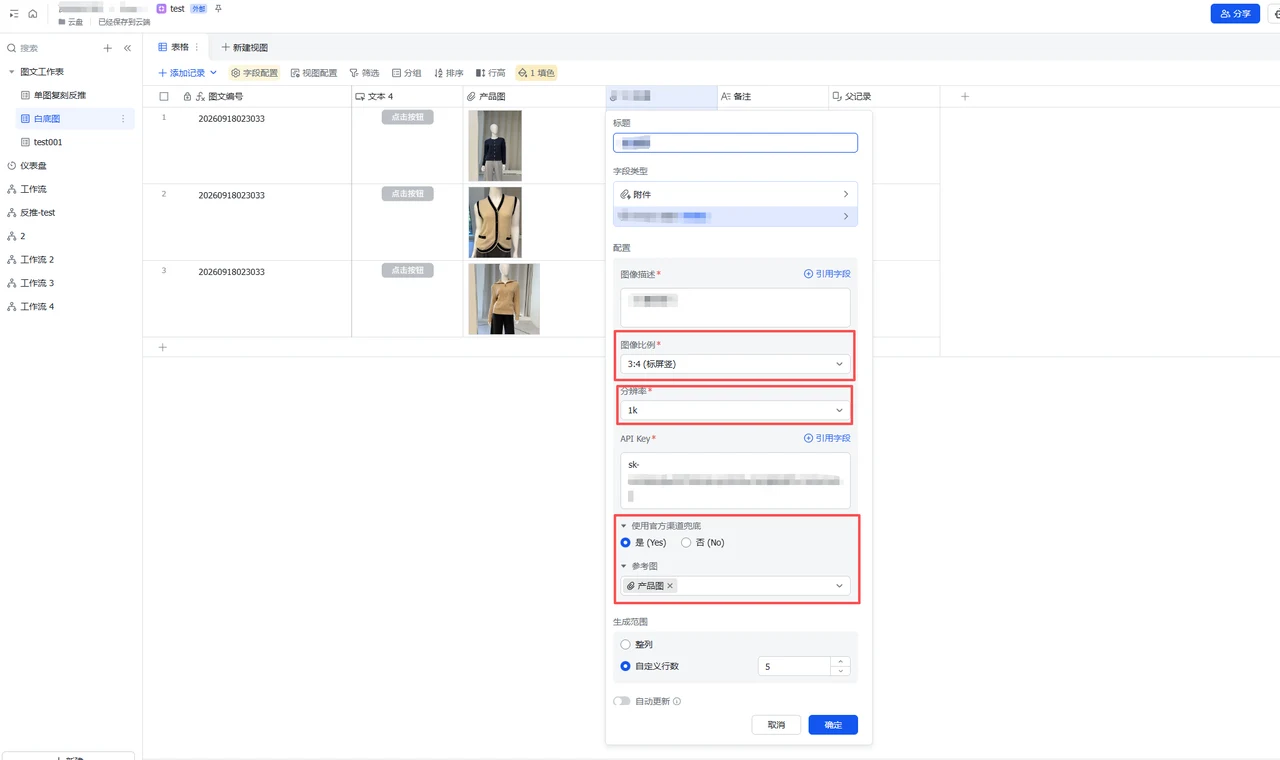Open the 添加记录 dropdown arrow
This screenshot has width=1280, height=760.
[x=213, y=73]
